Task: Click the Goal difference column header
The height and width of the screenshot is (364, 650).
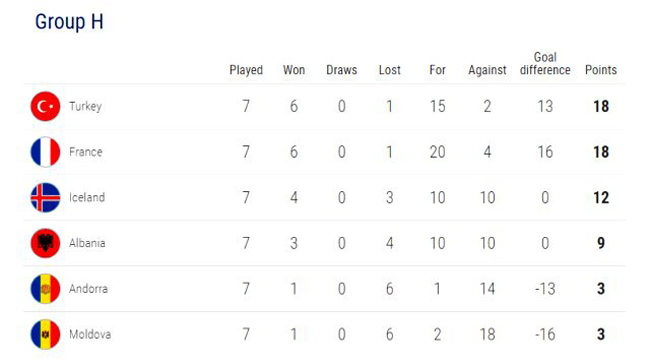Action: tap(545, 63)
